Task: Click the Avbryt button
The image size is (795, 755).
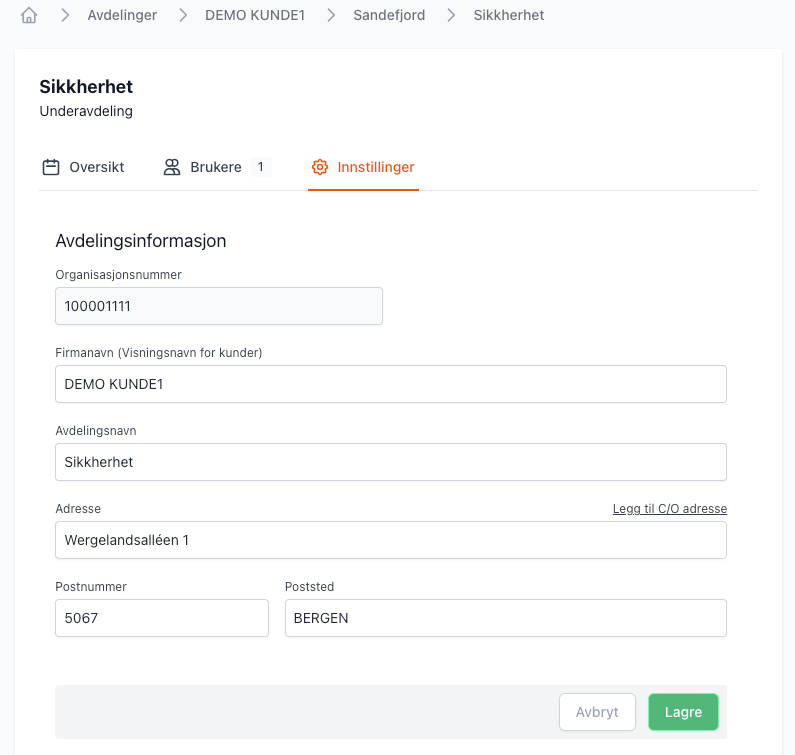Action: point(597,713)
